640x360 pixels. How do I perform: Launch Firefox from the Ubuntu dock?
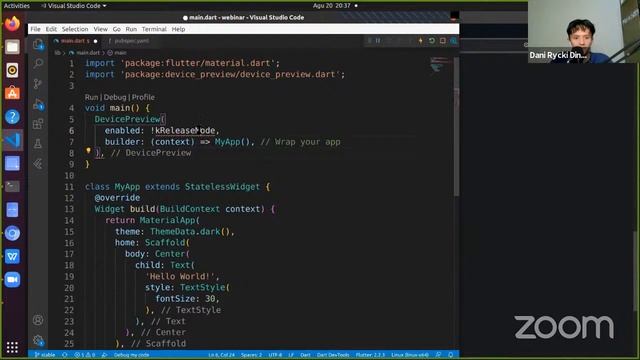[x=12, y=24]
